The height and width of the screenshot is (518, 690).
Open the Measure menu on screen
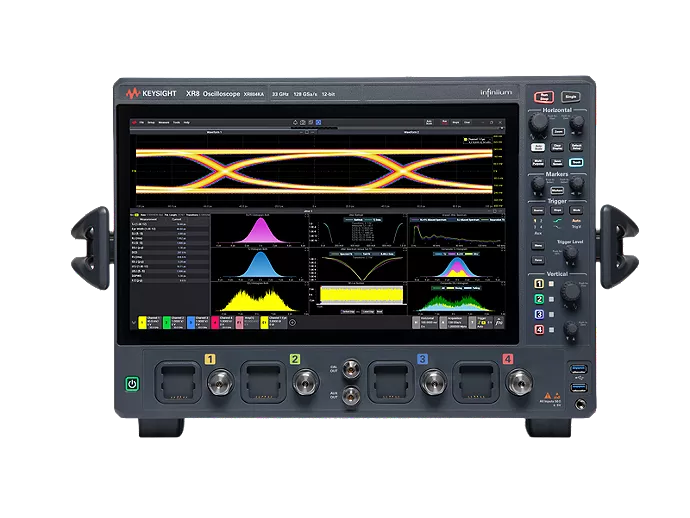(x=161, y=122)
